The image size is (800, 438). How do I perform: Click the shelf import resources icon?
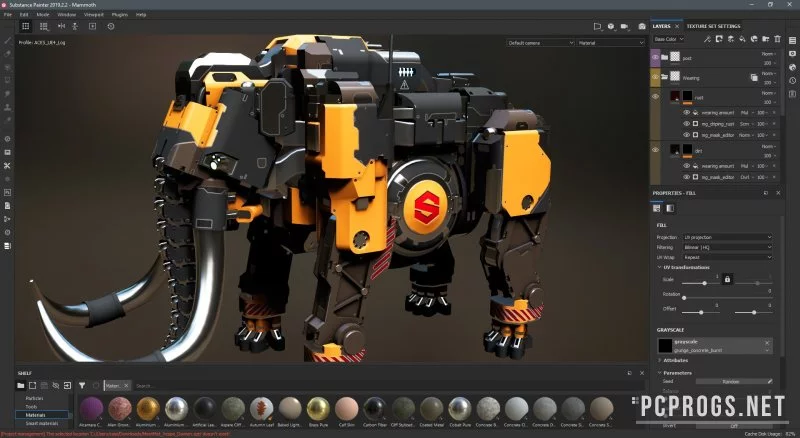[x=67, y=385]
